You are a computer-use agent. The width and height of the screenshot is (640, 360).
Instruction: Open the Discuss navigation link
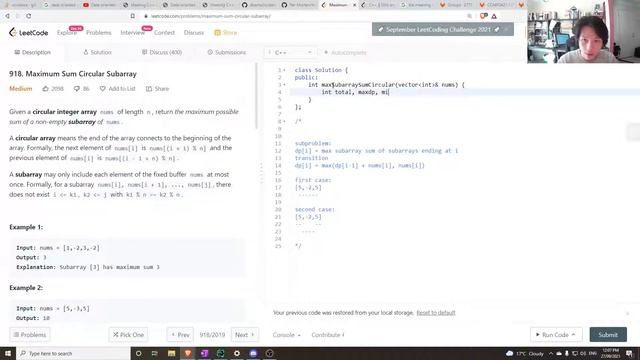click(x=194, y=33)
